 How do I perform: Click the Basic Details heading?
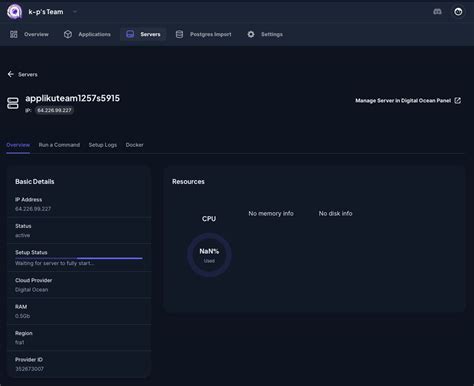click(35, 182)
